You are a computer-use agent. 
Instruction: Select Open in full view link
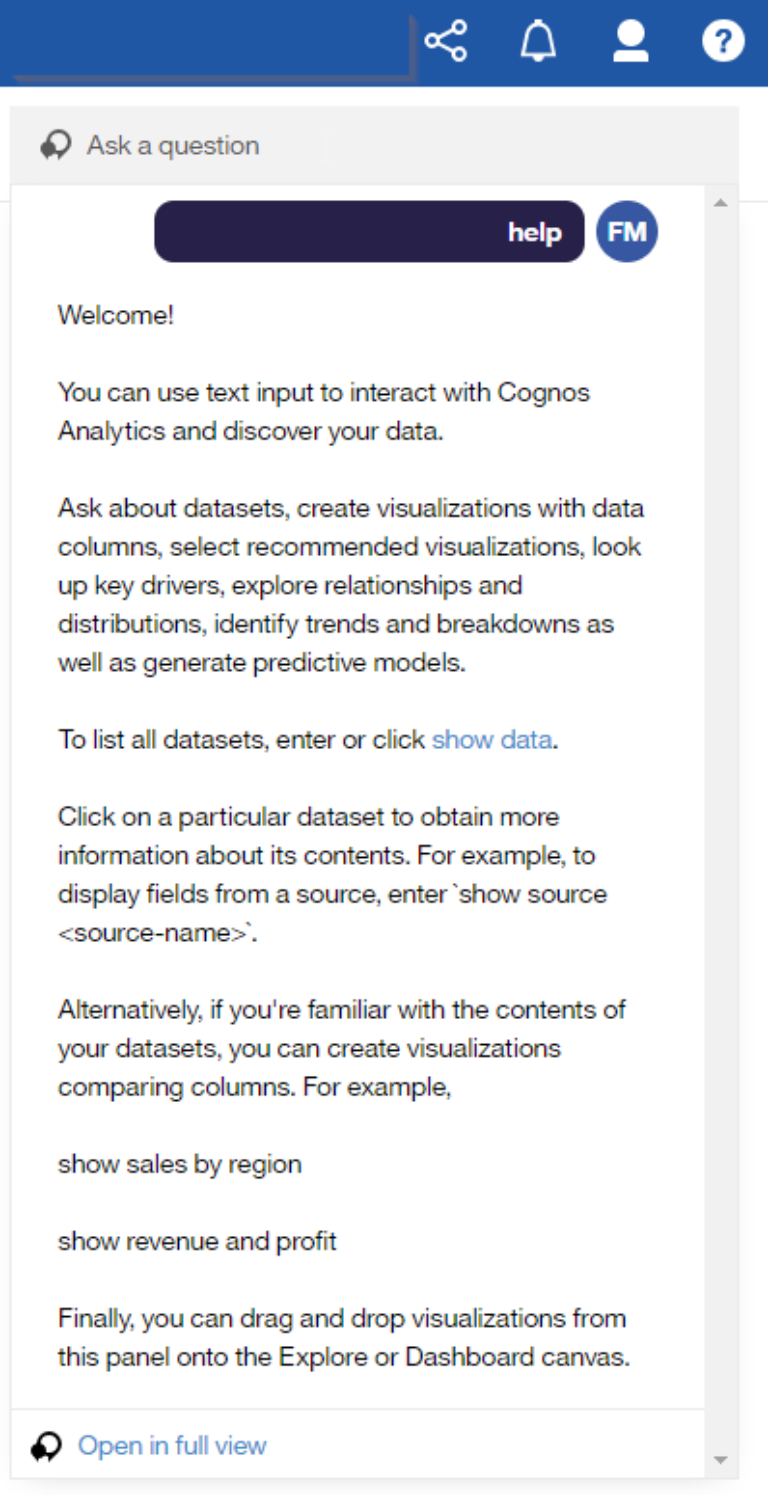[172, 1446]
